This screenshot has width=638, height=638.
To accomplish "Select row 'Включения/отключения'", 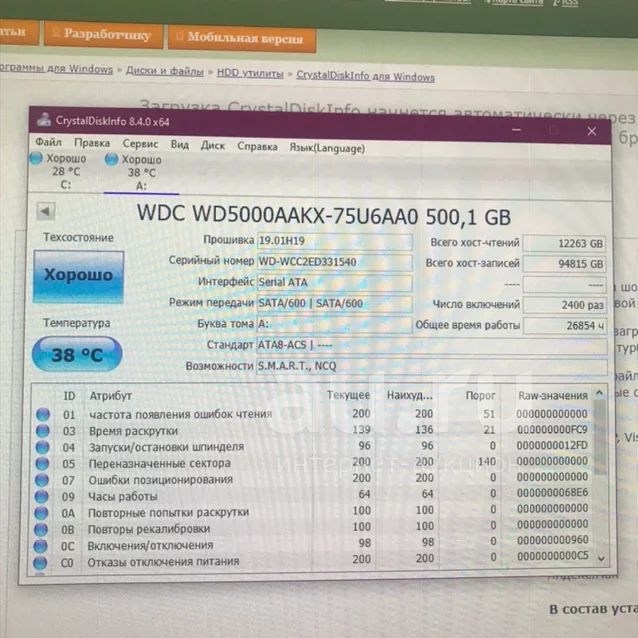I will pyautogui.click(x=313, y=544).
